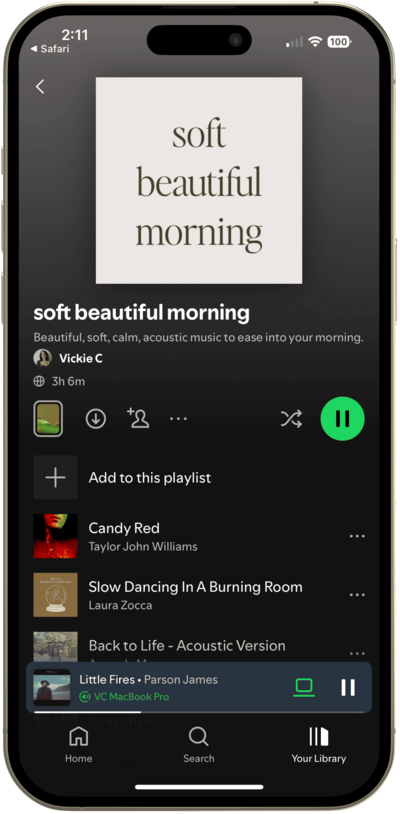Invite collaborators with the add-person icon
The width and height of the screenshot is (400, 814).
click(138, 418)
